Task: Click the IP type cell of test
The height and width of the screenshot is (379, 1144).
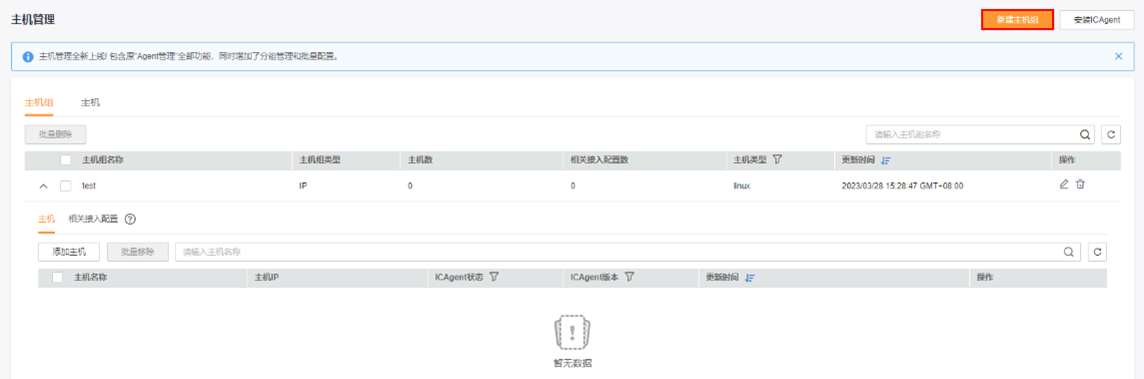Action: pyautogui.click(x=303, y=186)
